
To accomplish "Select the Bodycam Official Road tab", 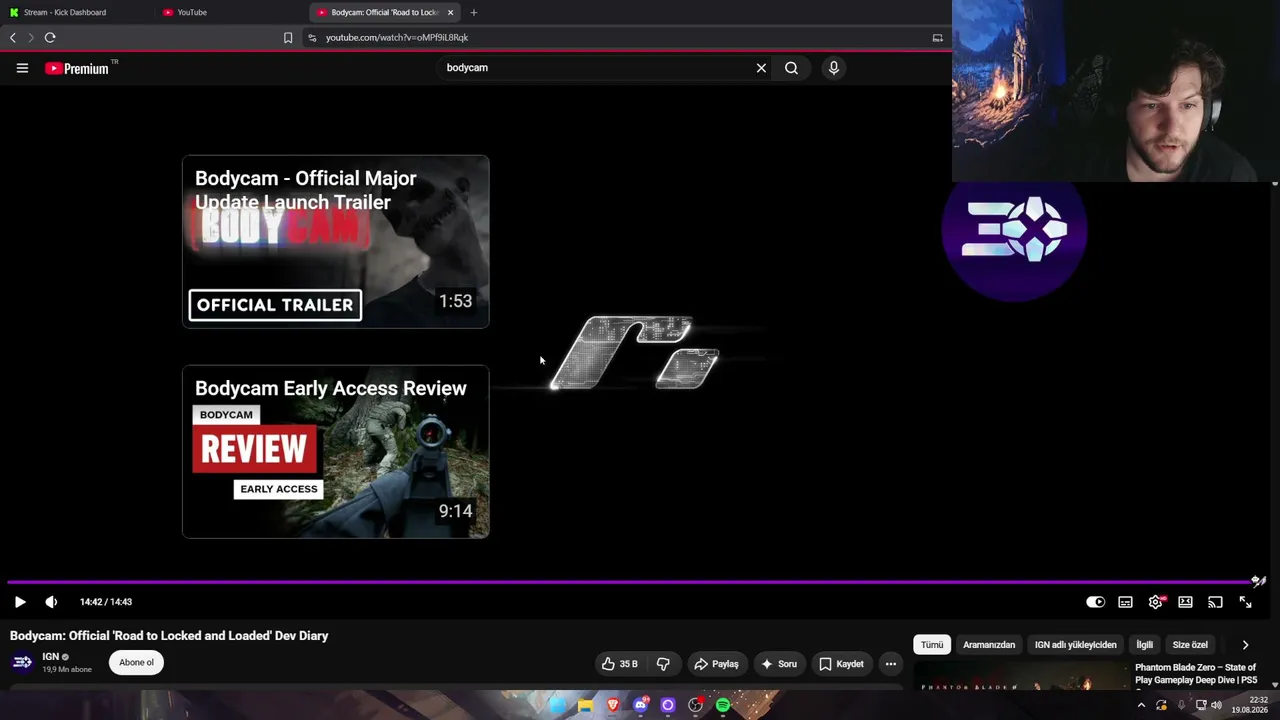I will pyautogui.click(x=385, y=12).
